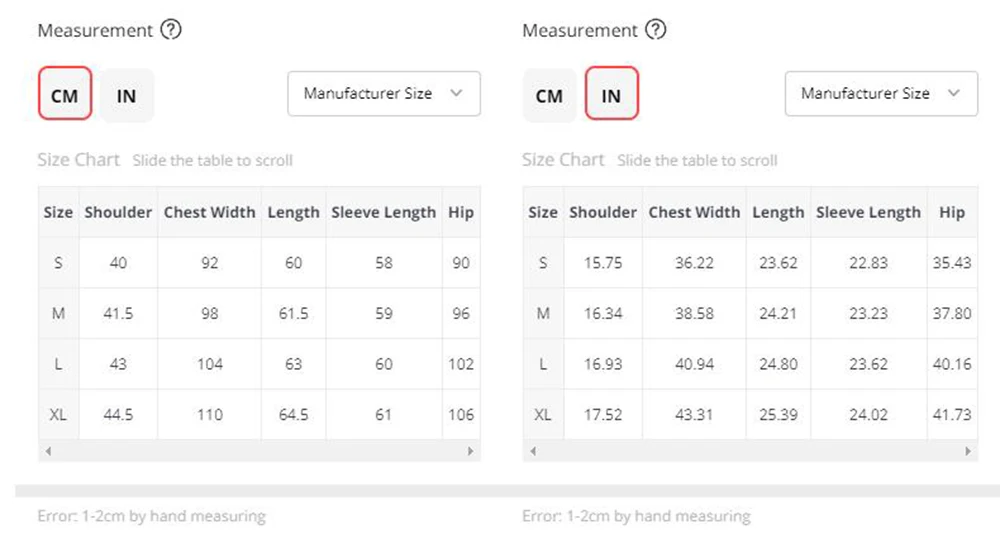Open right Manufacturer Size dropdown
Image resolution: width=1000 pixels, height=534 pixels.
tap(881, 93)
